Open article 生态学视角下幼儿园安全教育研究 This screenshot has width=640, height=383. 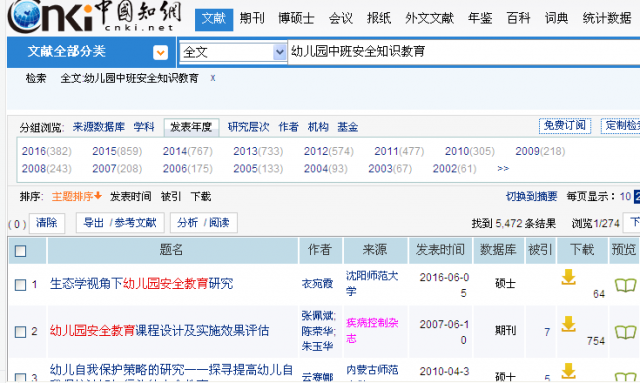(141, 283)
